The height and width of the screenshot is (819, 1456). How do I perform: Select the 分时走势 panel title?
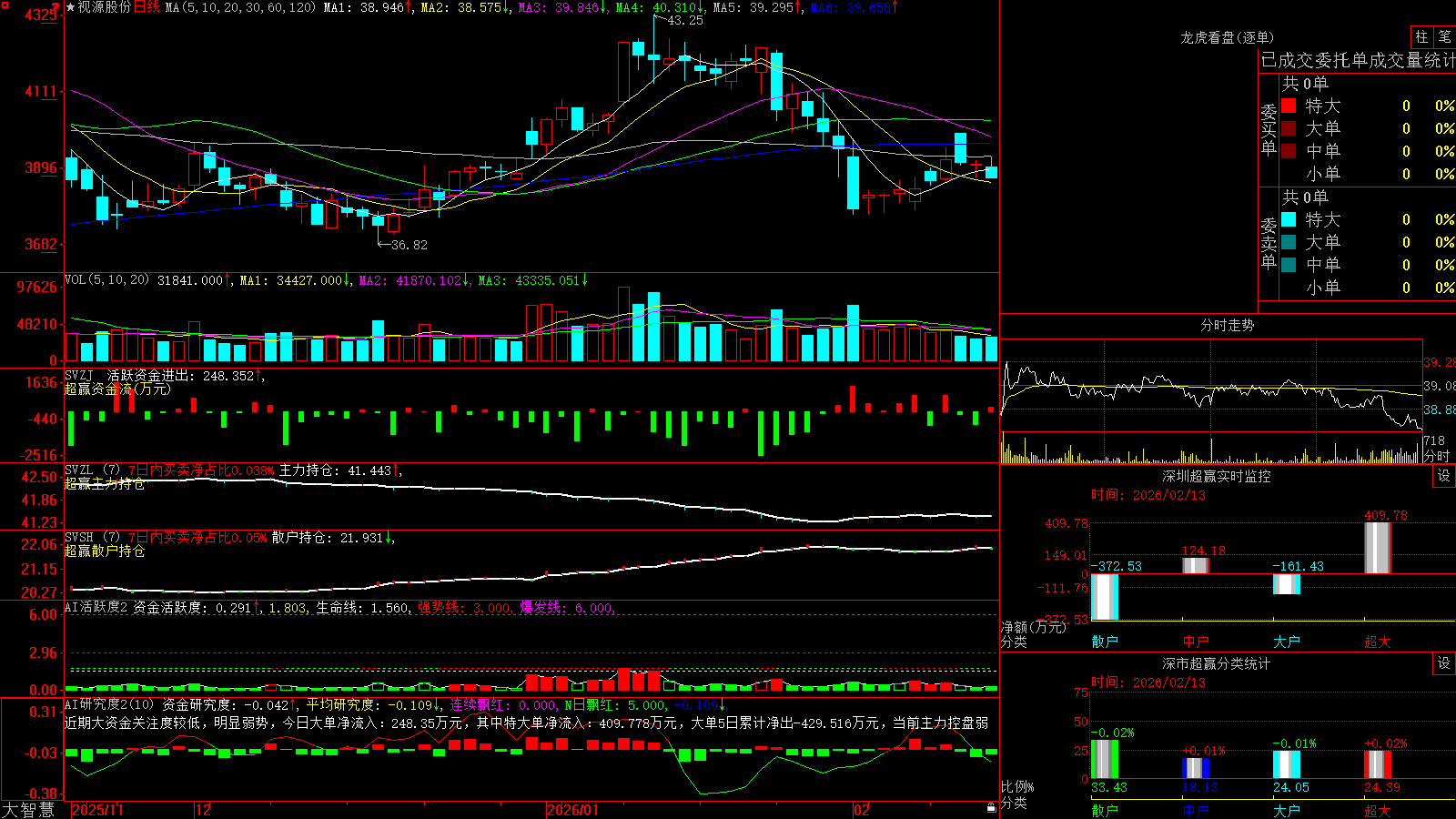(1227, 325)
